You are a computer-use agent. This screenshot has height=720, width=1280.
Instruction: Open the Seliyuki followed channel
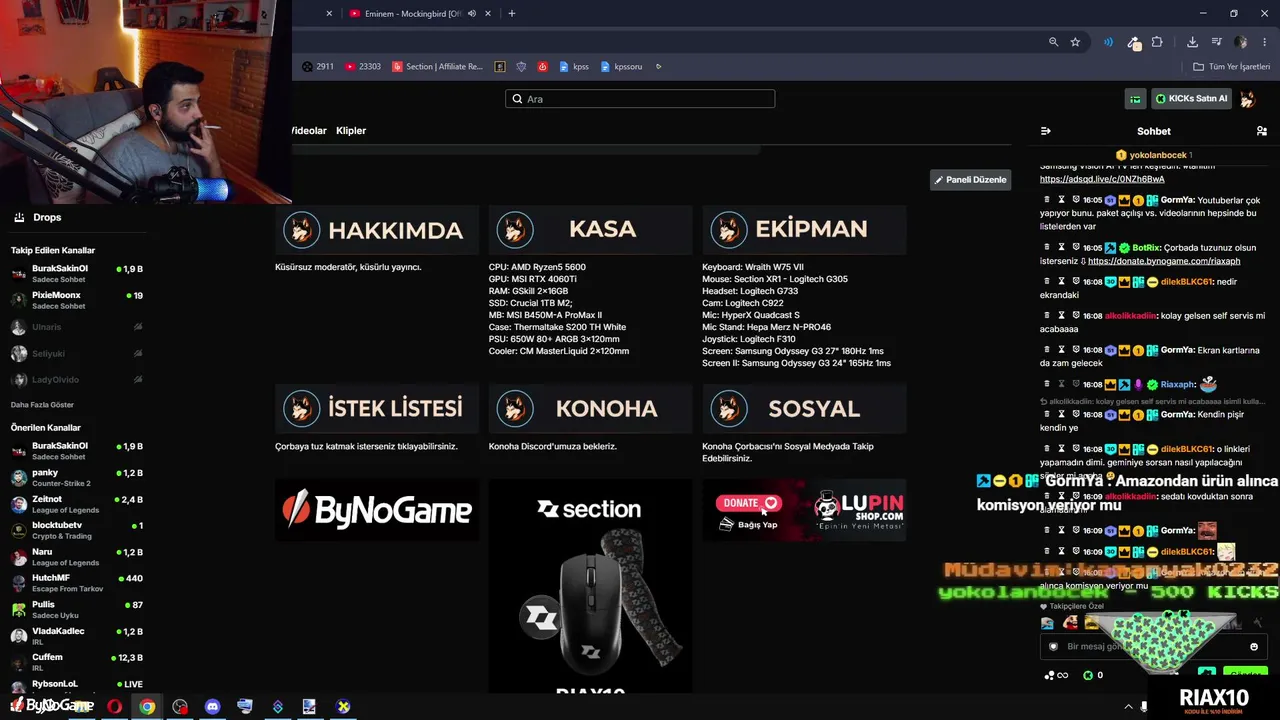(77, 354)
